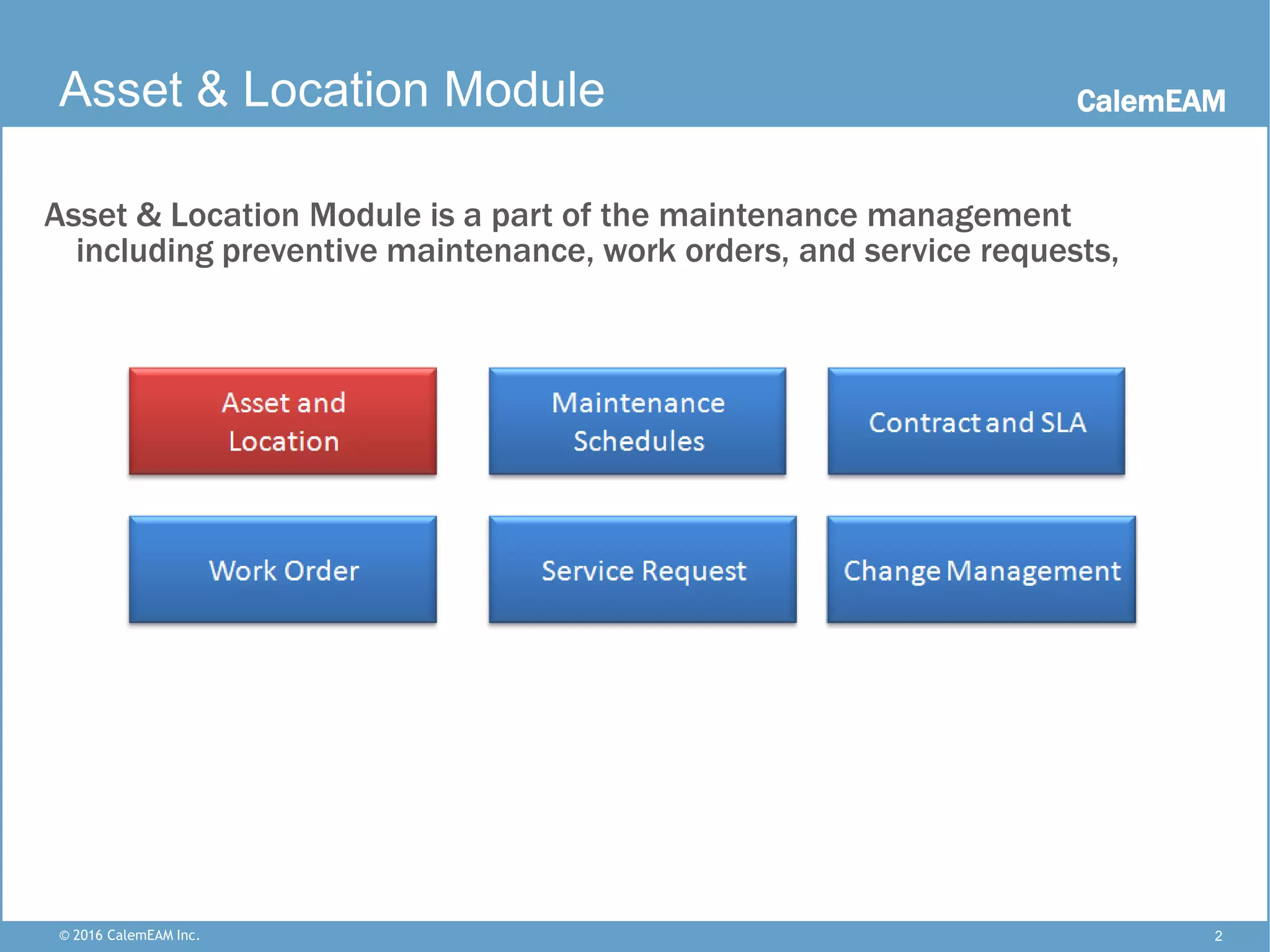
Task: Click the red Asset and Location box
Action: tap(283, 421)
